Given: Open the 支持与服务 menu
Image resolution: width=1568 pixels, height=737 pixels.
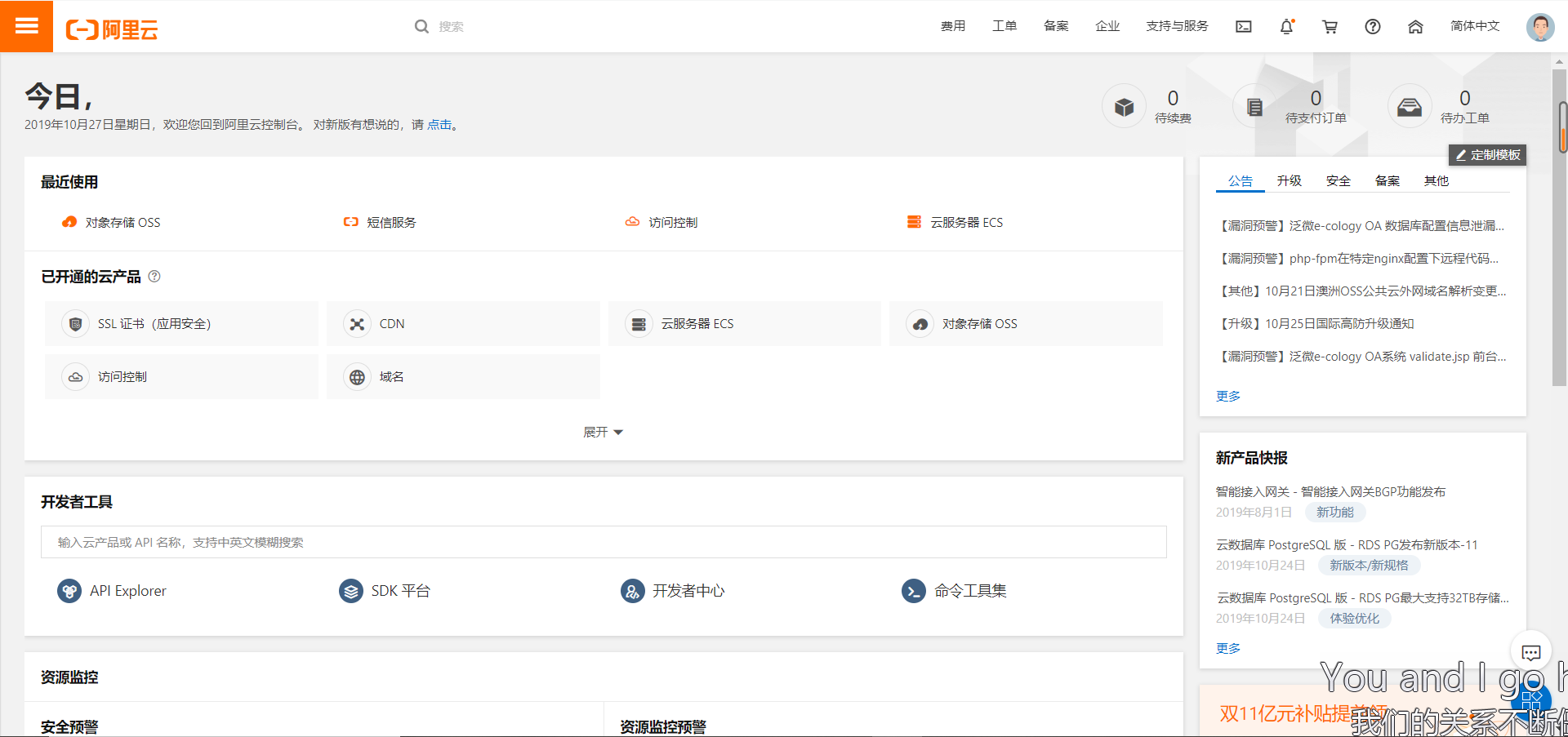Looking at the screenshot, I should pos(1177,26).
